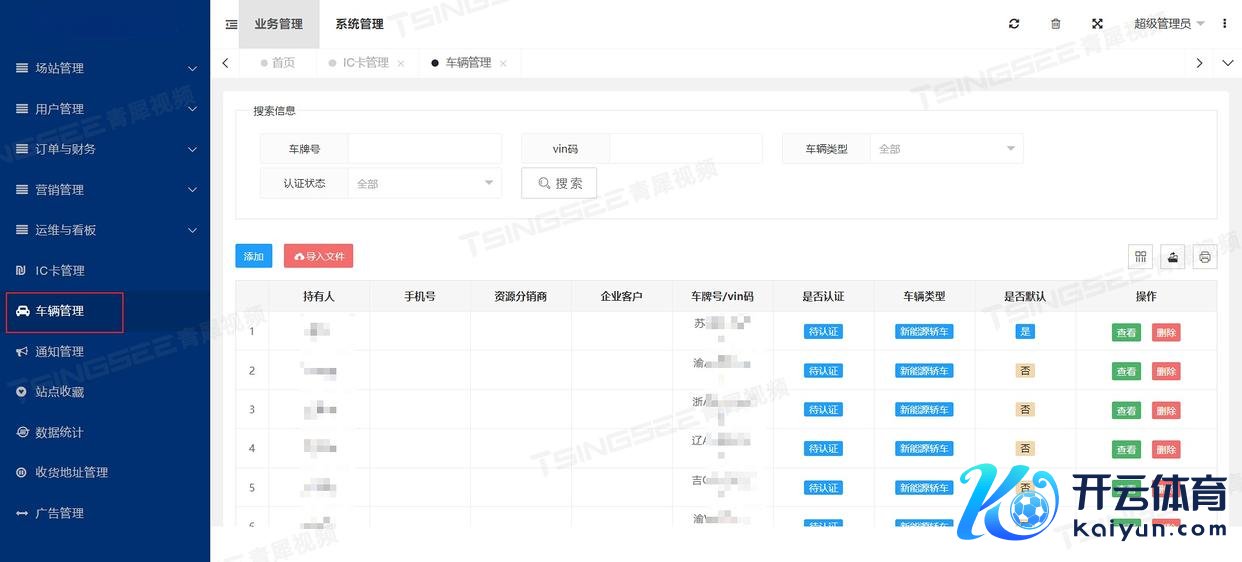The width and height of the screenshot is (1242, 562).
Task: Click the print icon above the table
Action: (1205, 257)
